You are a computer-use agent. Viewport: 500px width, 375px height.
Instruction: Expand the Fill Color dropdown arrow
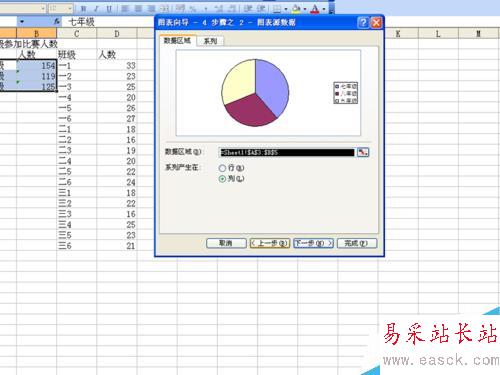[305, 9]
